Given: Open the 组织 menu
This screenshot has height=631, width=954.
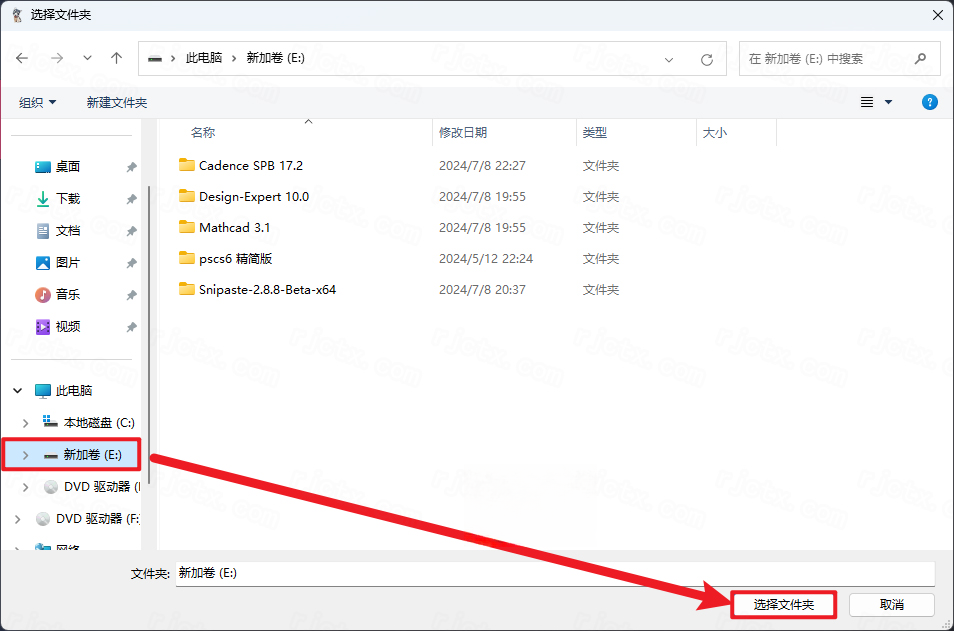Looking at the screenshot, I should click(x=38, y=102).
